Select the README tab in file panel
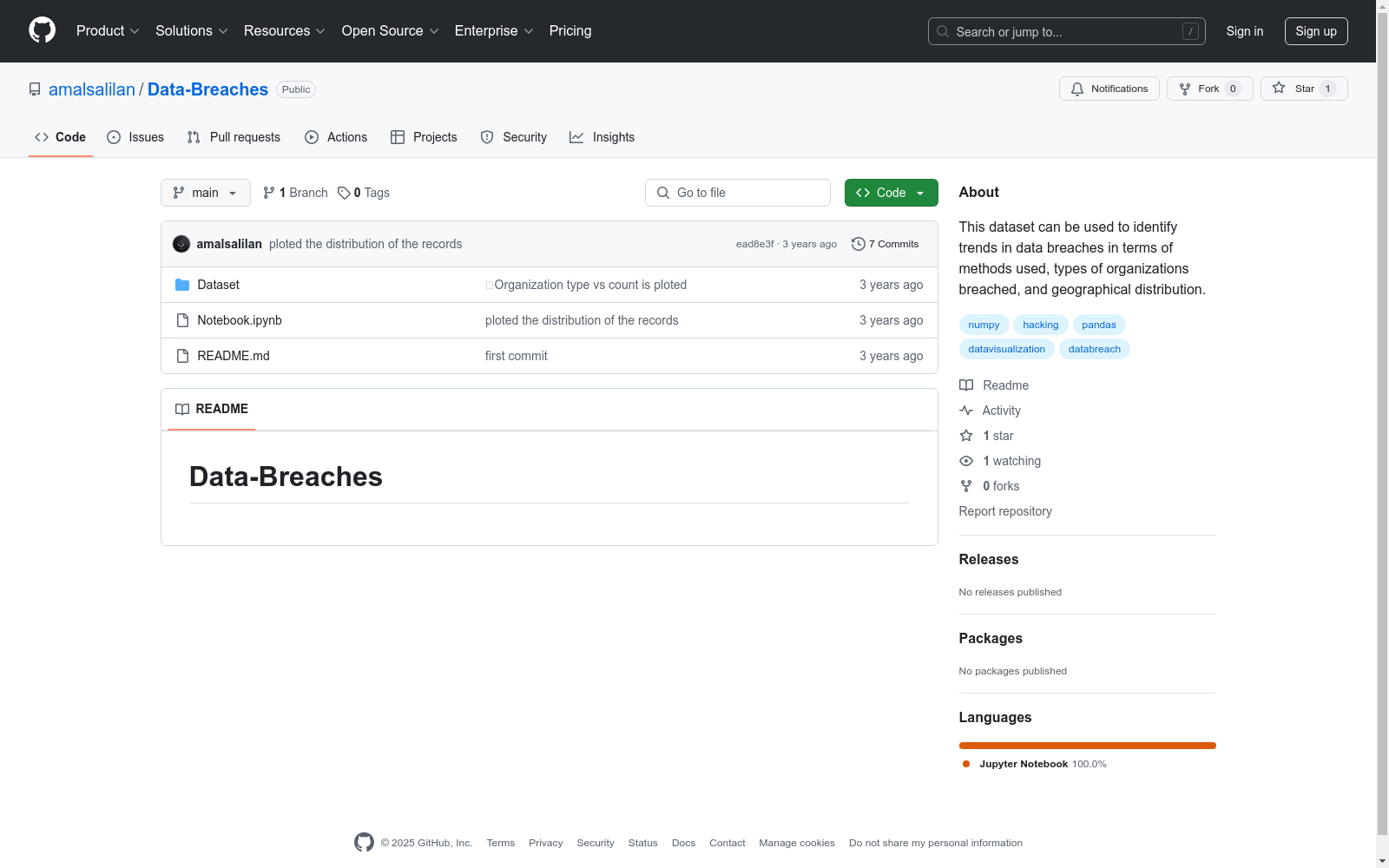This screenshot has width=1389, height=868. click(x=212, y=409)
